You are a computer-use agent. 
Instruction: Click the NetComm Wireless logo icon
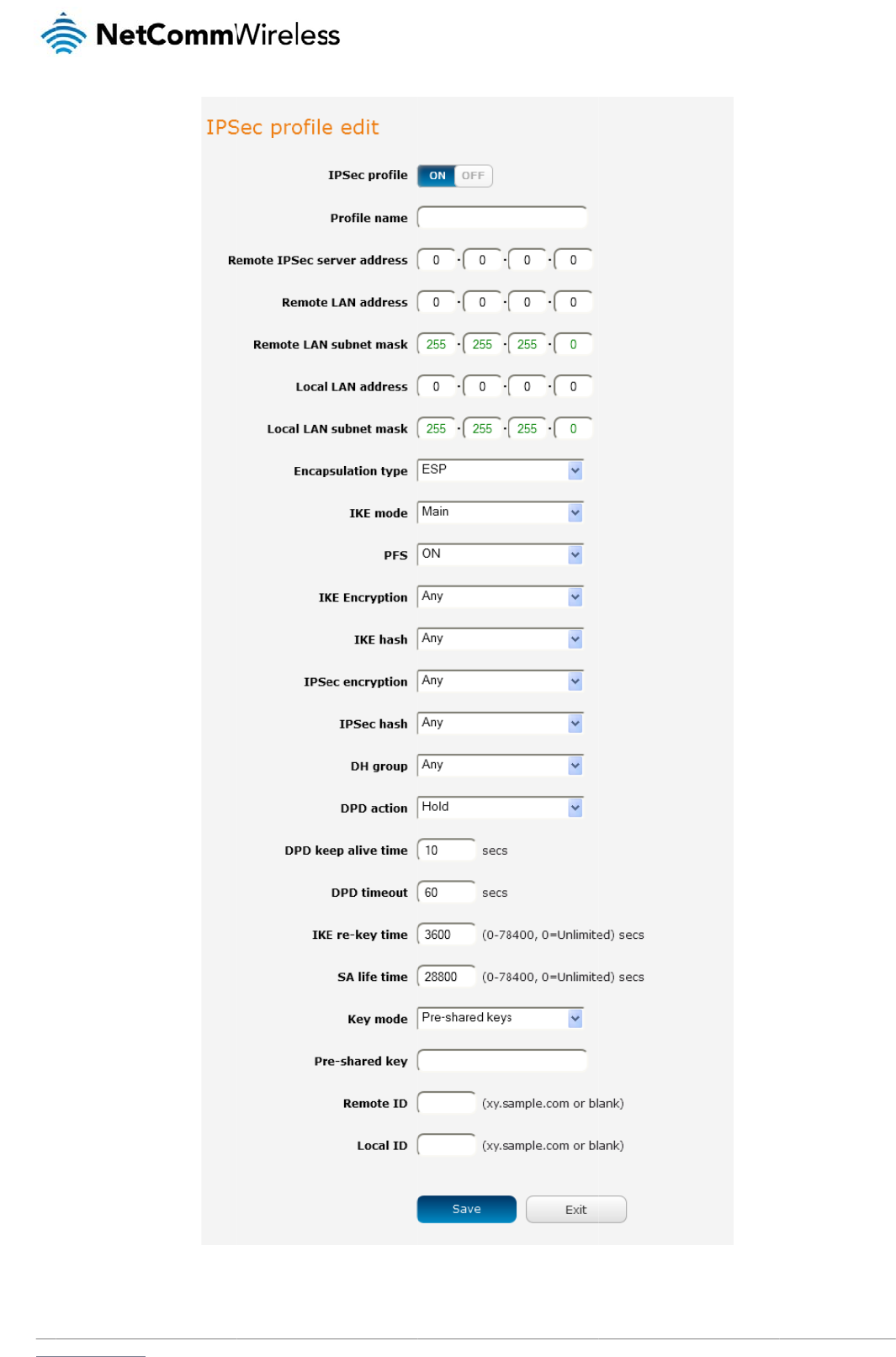[x=64, y=34]
